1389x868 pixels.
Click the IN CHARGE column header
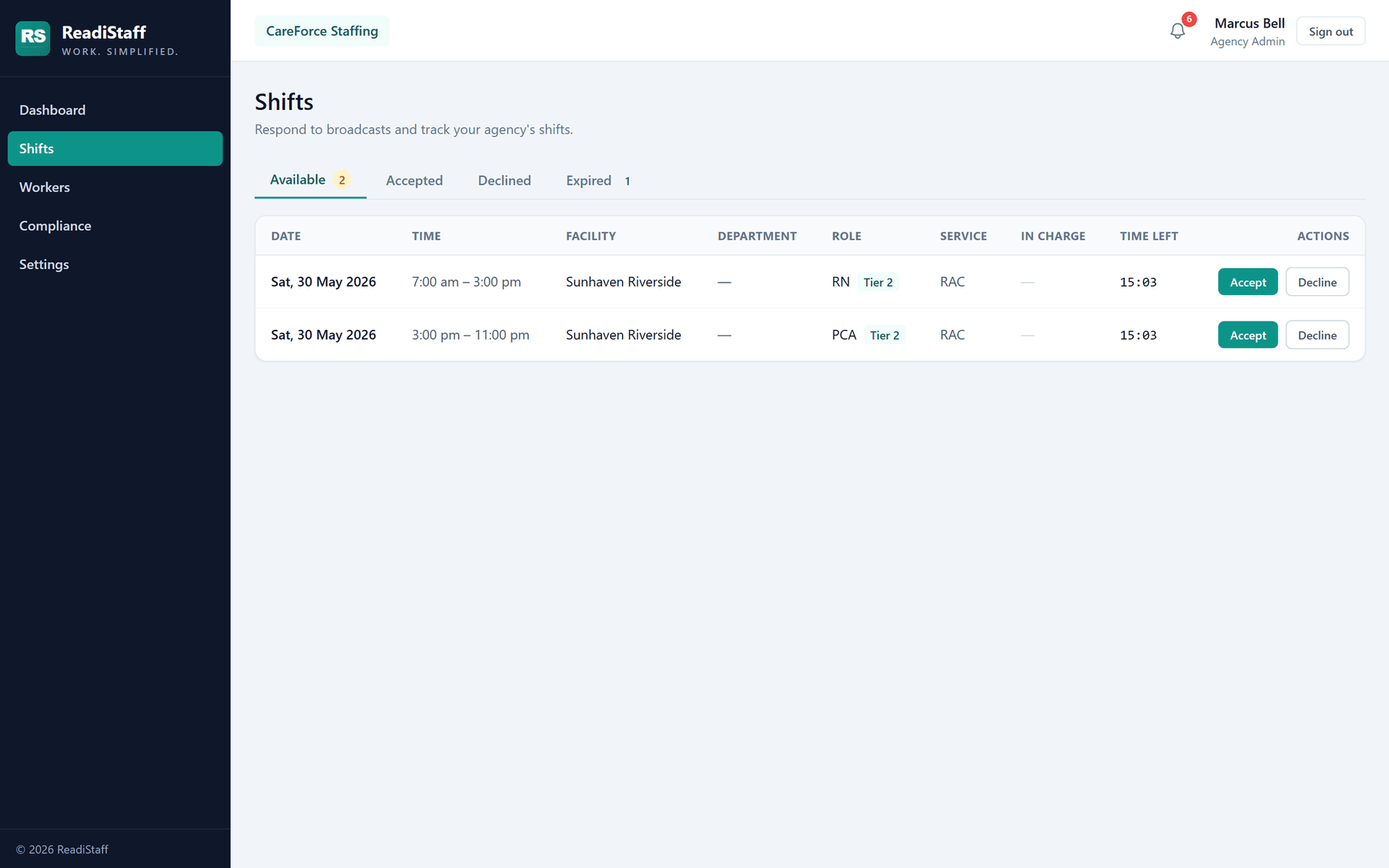click(x=1053, y=236)
